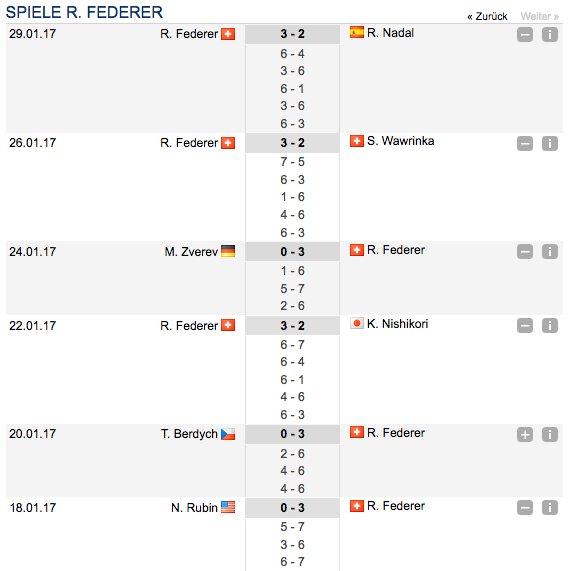This screenshot has width=572, height=571.
Task: Open S. Wawrinka player link
Action: pyautogui.click(x=401, y=141)
